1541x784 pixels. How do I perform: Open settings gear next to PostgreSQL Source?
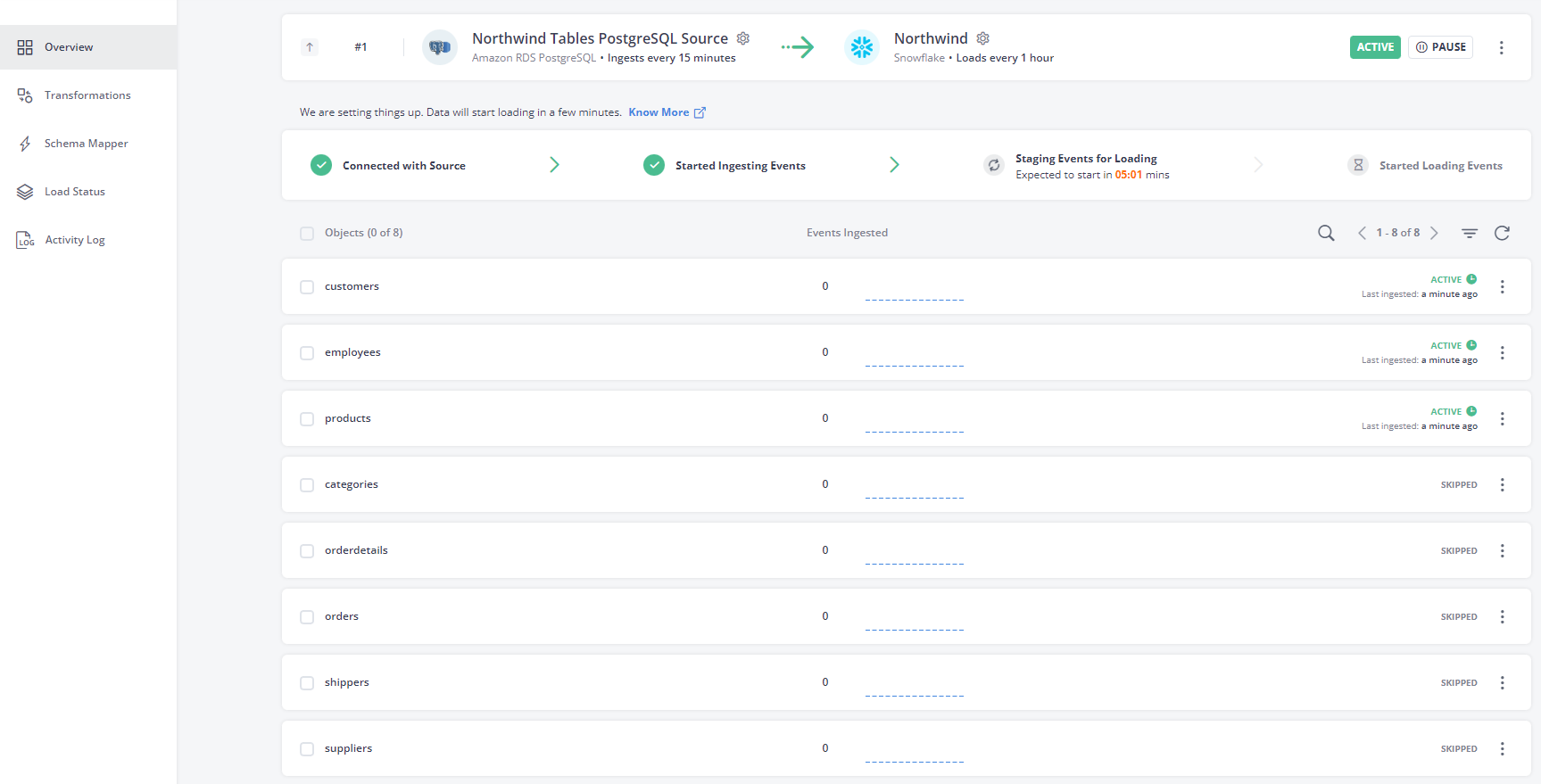click(x=742, y=38)
